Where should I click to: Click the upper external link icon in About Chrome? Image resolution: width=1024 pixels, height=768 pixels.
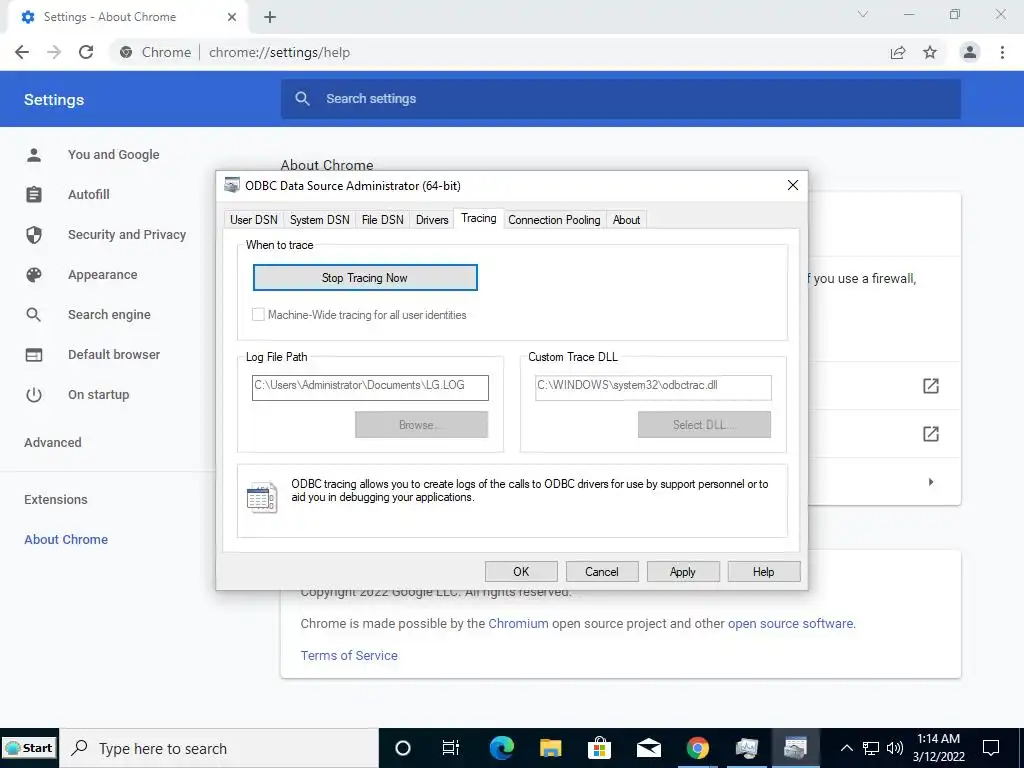(931, 386)
